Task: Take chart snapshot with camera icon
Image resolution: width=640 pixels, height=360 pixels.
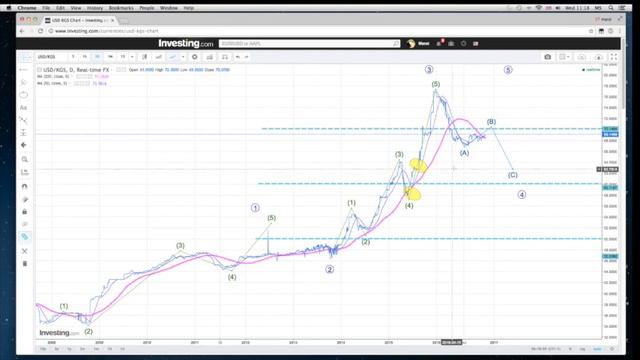Action: (548, 57)
